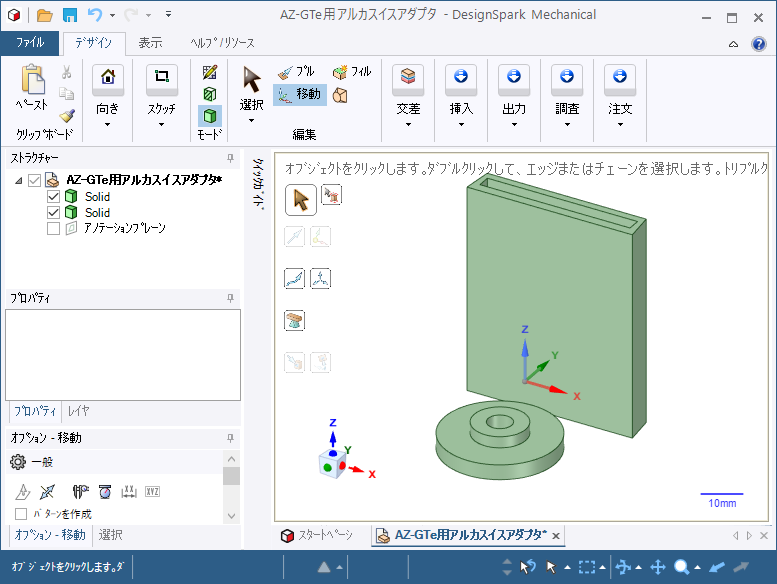Collapse the root tree node triangle
Image resolution: width=777 pixels, height=584 pixels.
tap(19, 181)
